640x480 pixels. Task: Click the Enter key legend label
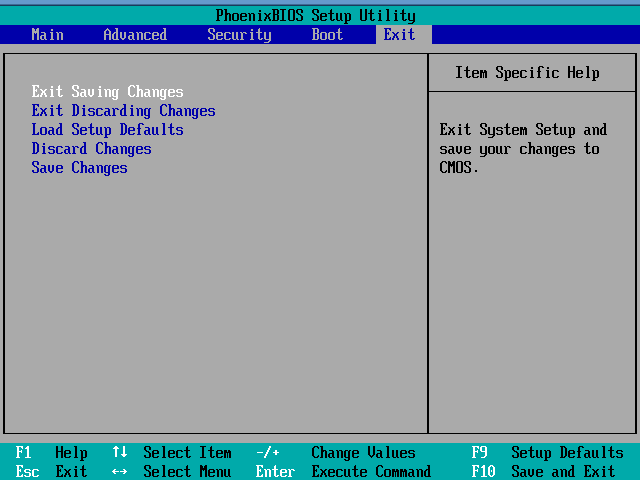click(x=276, y=471)
